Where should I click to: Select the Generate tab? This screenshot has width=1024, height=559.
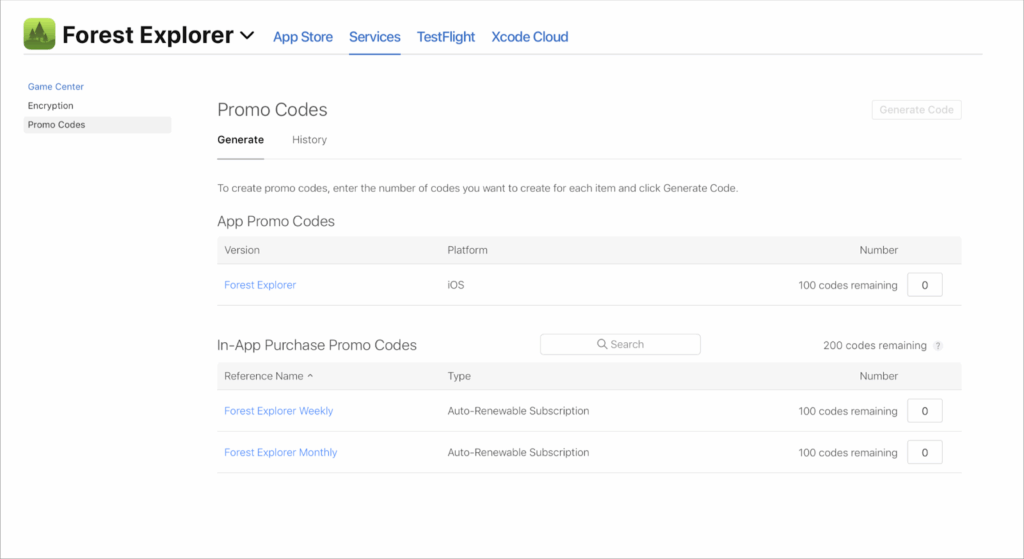[240, 140]
